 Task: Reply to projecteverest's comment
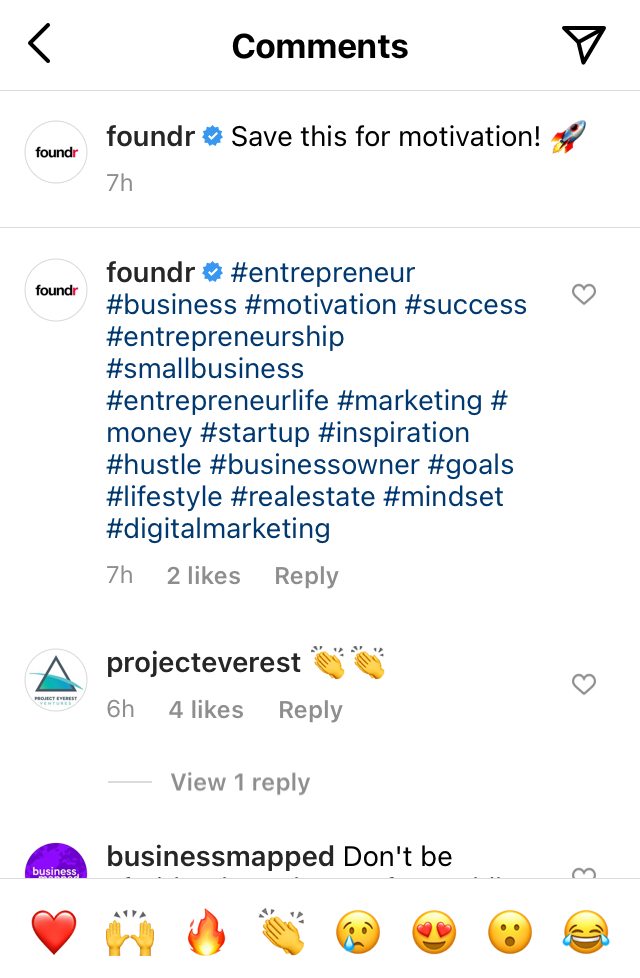pos(310,710)
